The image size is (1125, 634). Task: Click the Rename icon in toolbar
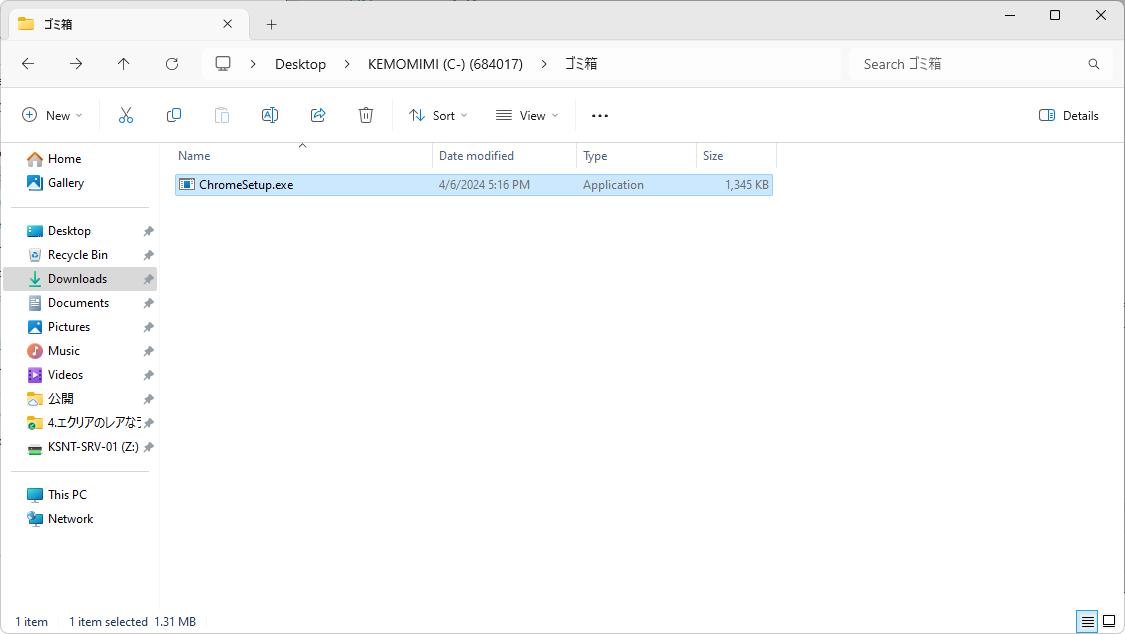pos(270,116)
